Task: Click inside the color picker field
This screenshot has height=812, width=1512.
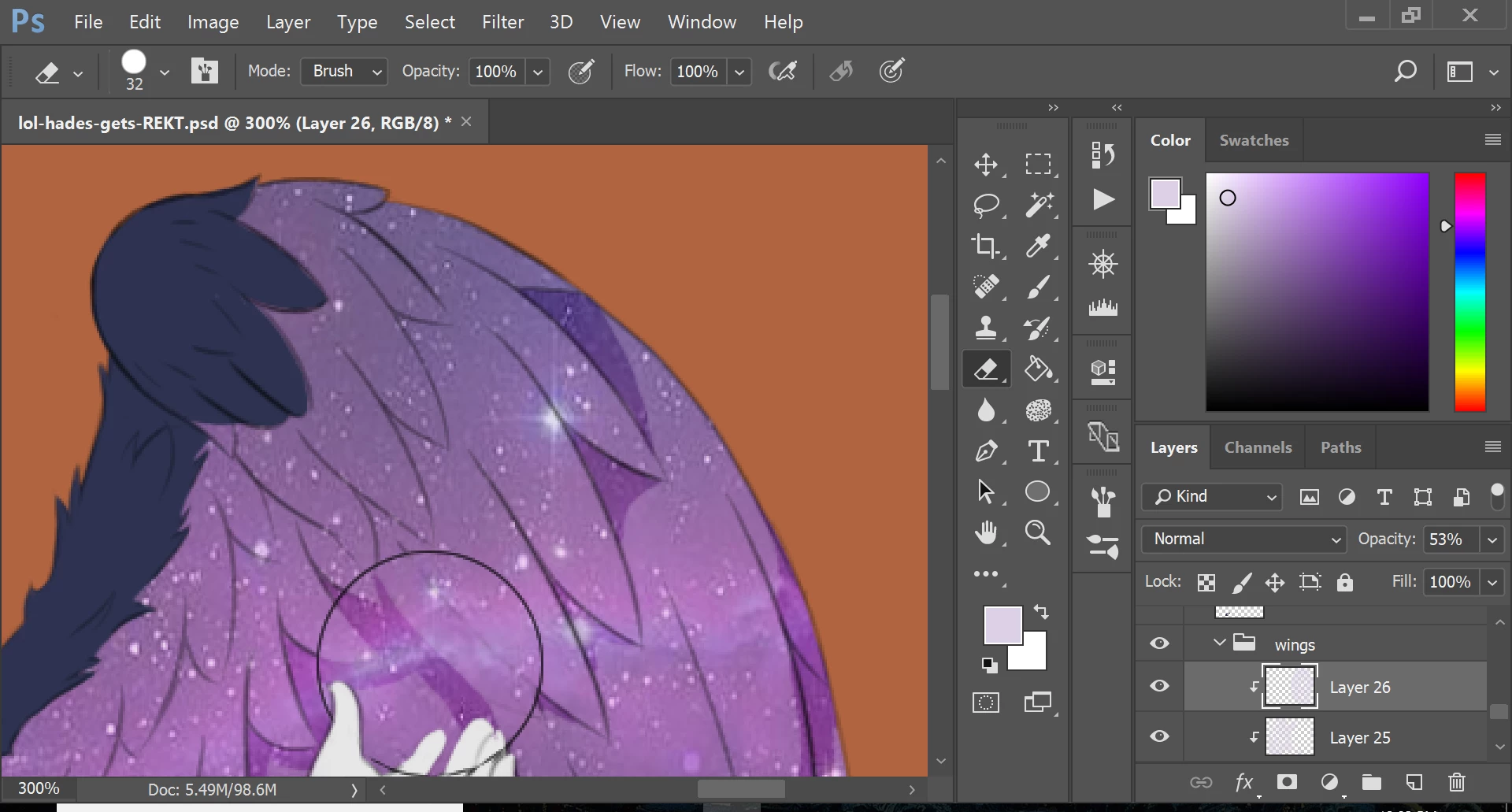Action: point(1317,291)
